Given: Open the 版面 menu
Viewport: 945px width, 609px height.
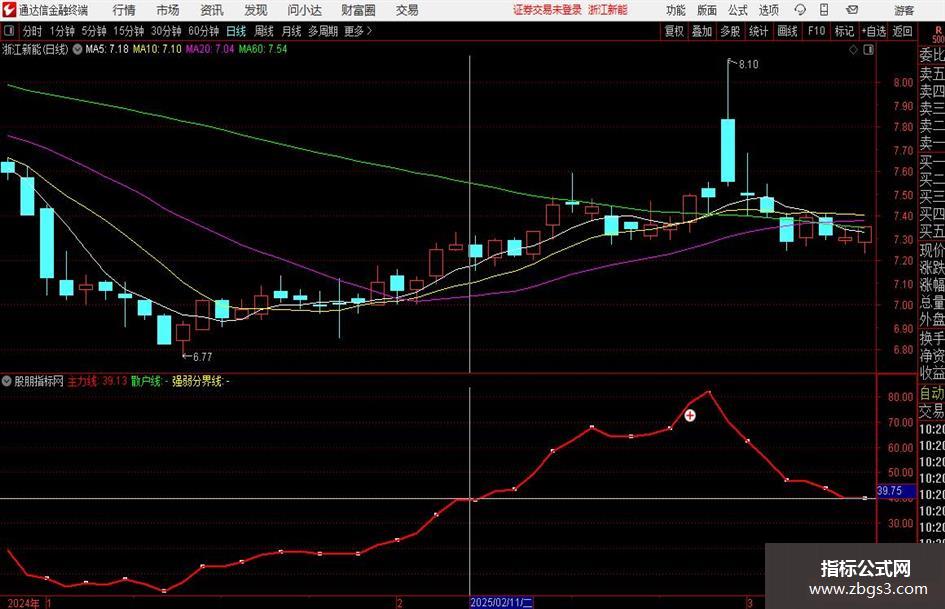Looking at the screenshot, I should tap(706, 10).
